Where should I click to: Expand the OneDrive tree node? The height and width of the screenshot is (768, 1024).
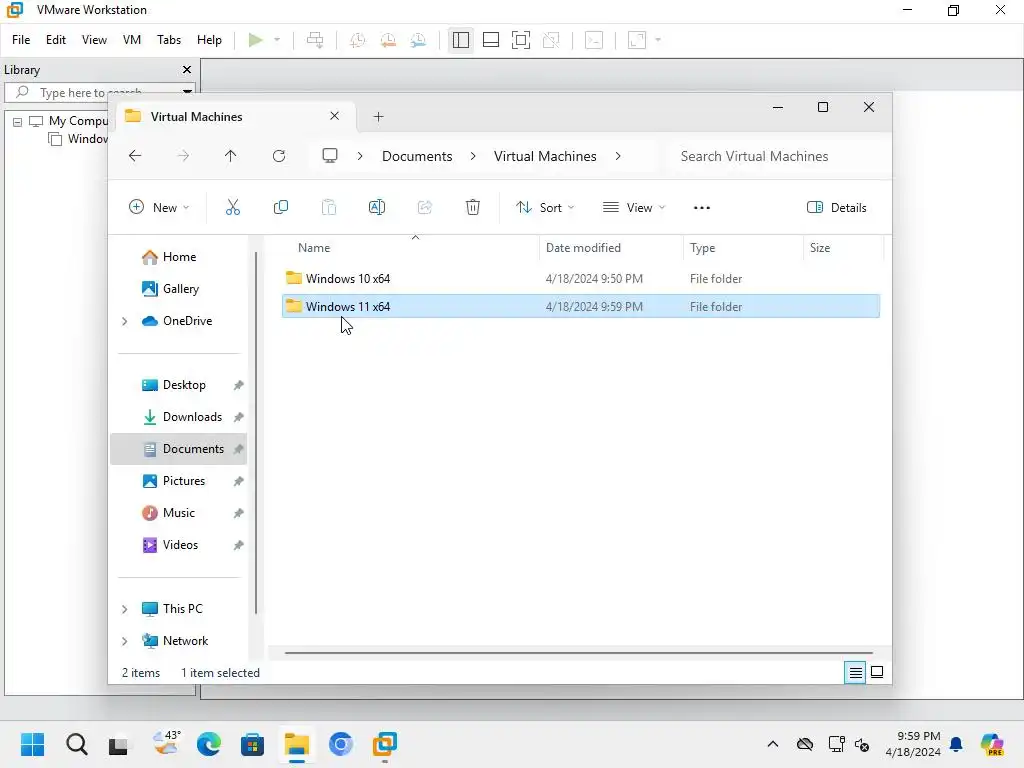click(x=125, y=321)
